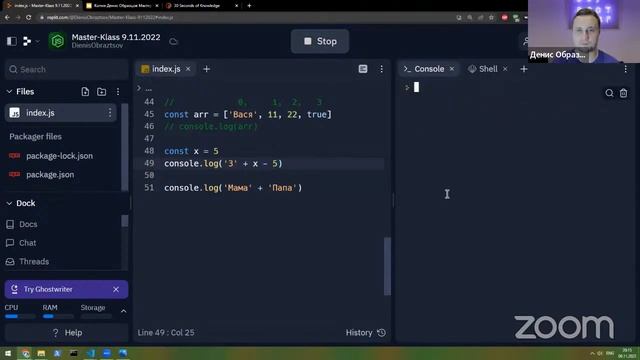Switch to the Shell tab

click(488, 69)
